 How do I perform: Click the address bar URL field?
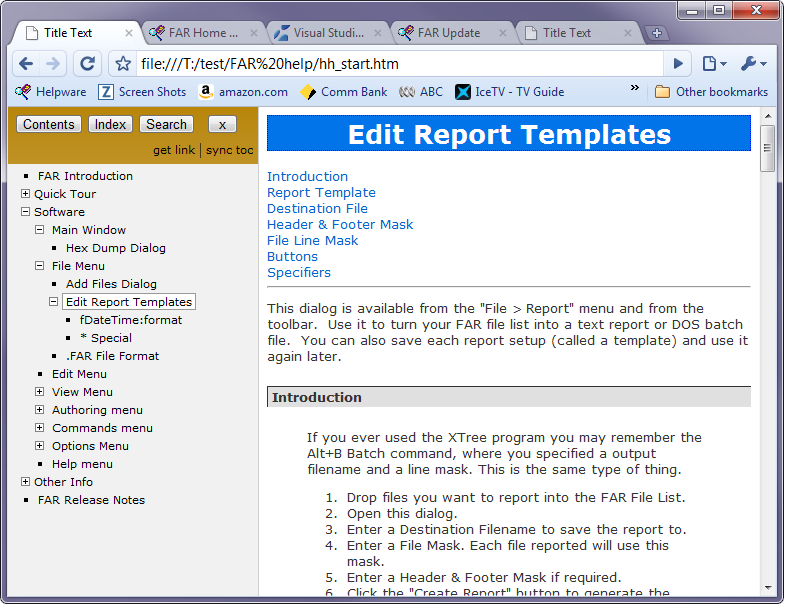pos(400,64)
